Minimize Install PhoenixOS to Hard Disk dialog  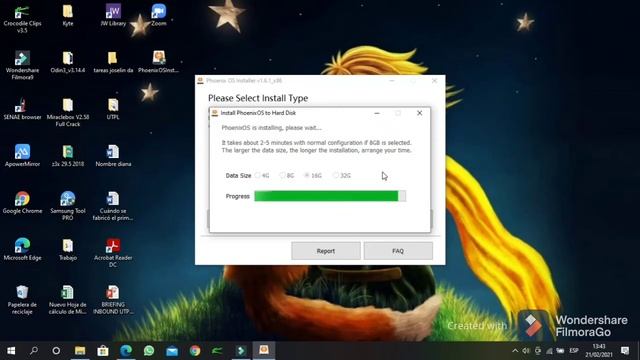[x=377, y=113]
